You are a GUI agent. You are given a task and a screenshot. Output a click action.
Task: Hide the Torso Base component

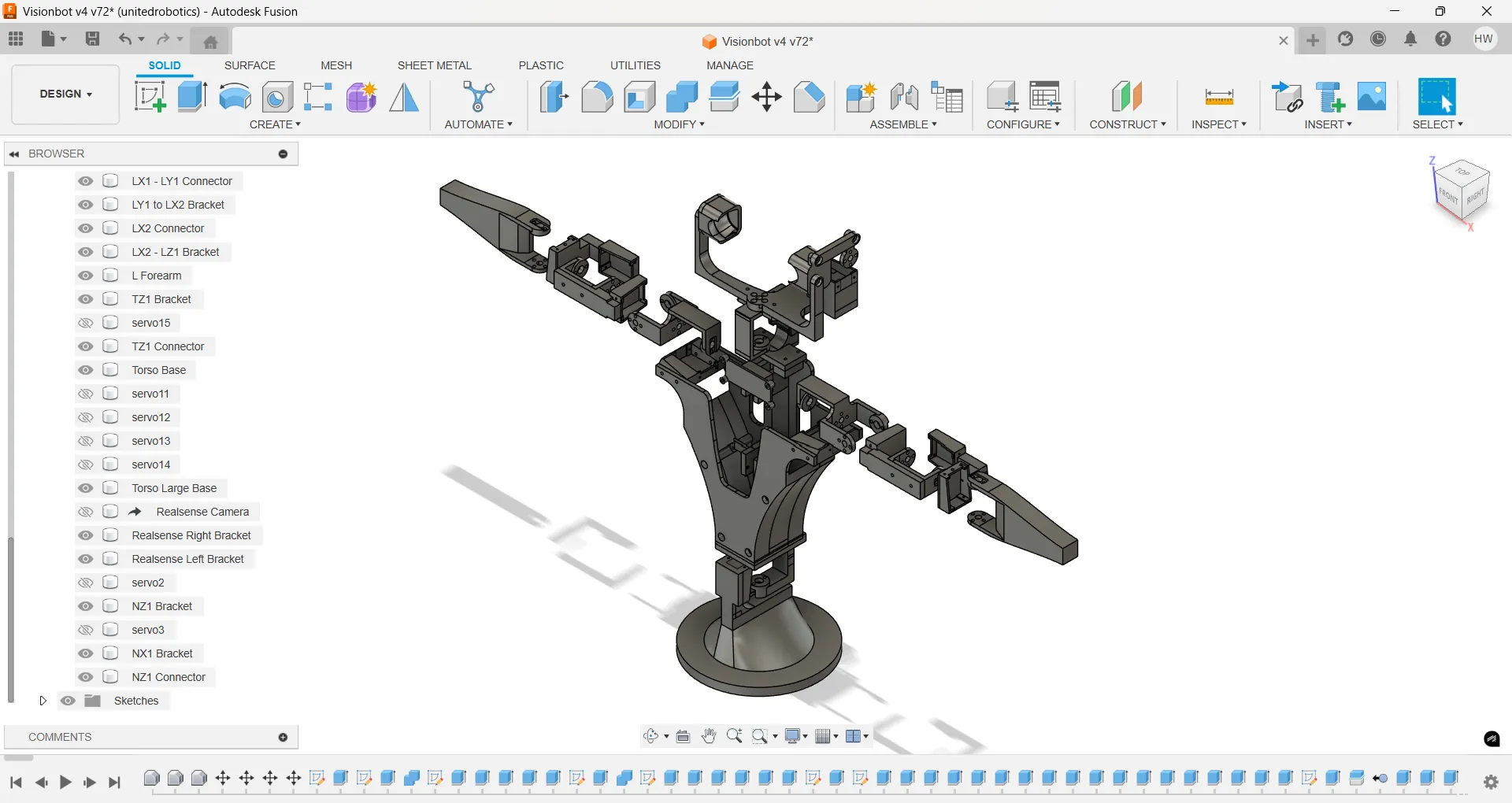click(x=86, y=370)
